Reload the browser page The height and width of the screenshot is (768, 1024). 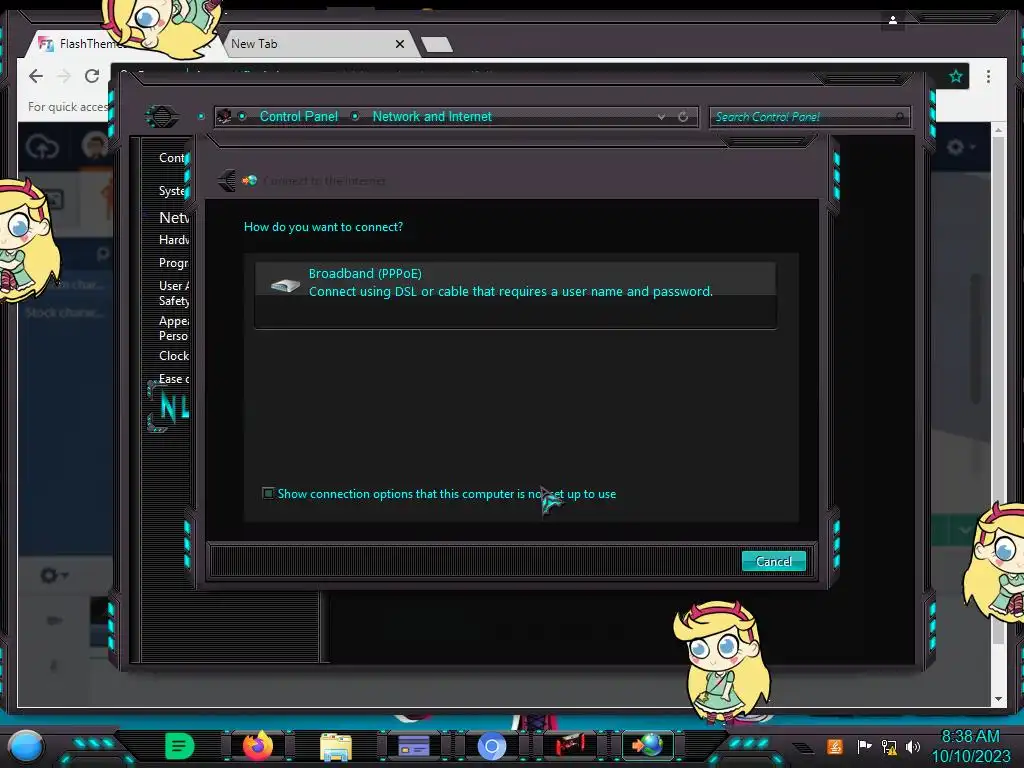[x=92, y=76]
